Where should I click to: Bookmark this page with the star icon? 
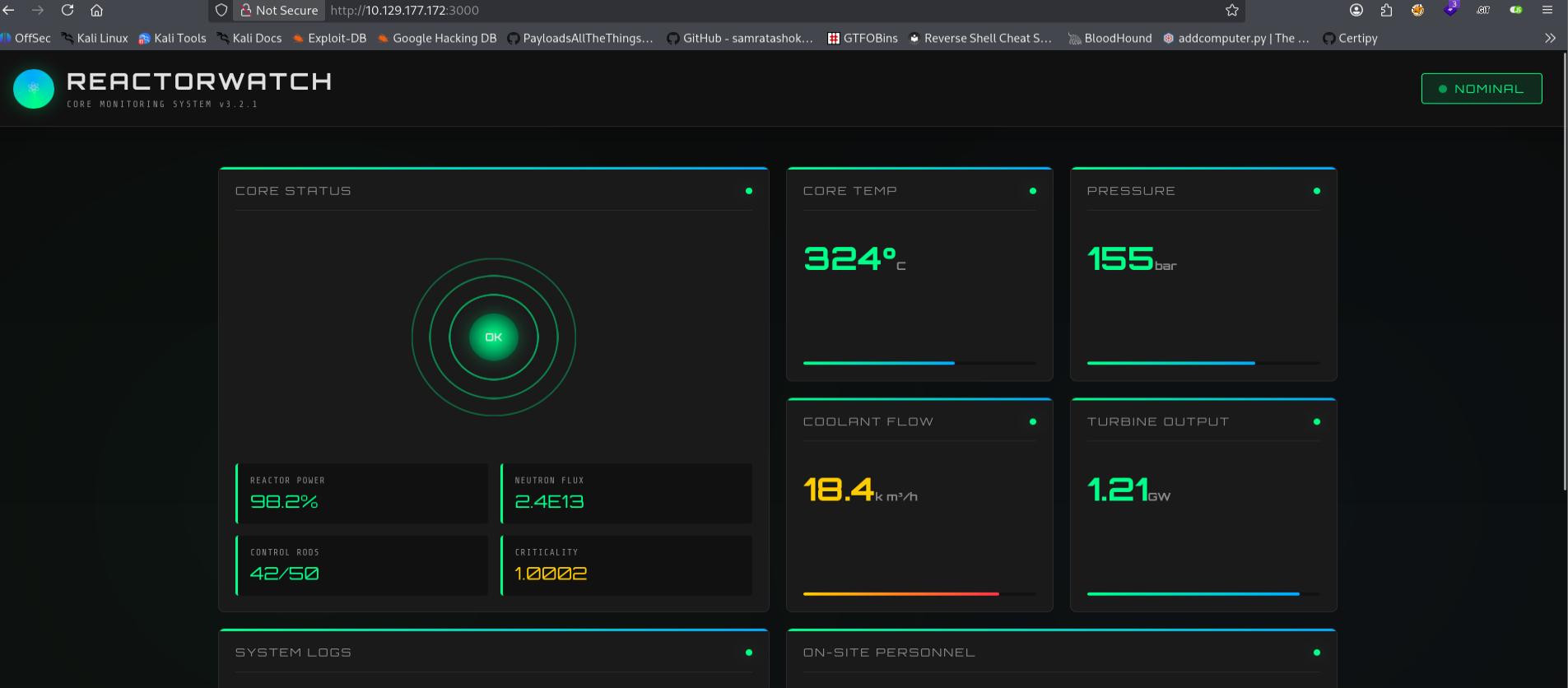click(1231, 10)
